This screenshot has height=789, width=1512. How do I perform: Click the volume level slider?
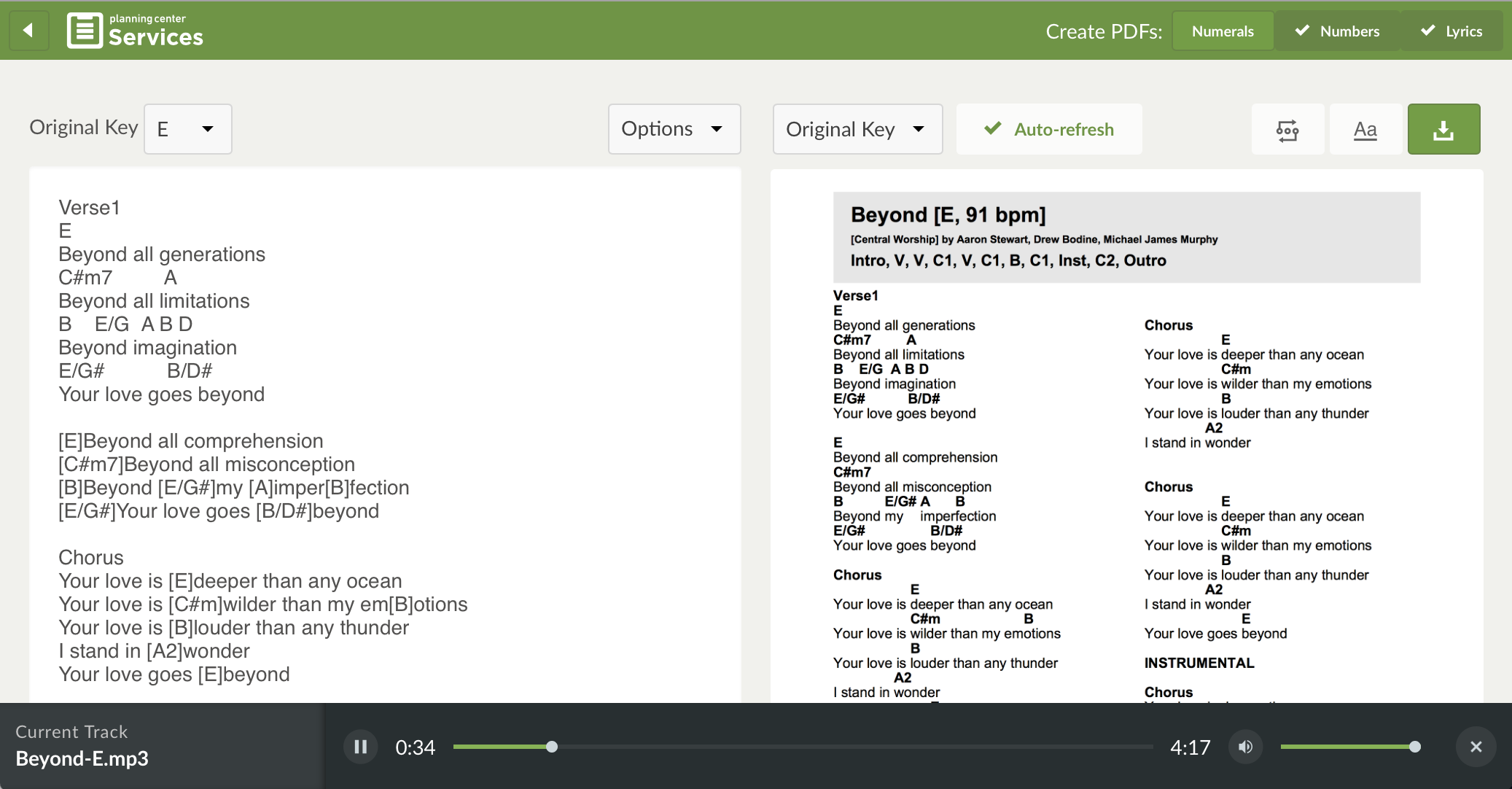coord(1347,747)
